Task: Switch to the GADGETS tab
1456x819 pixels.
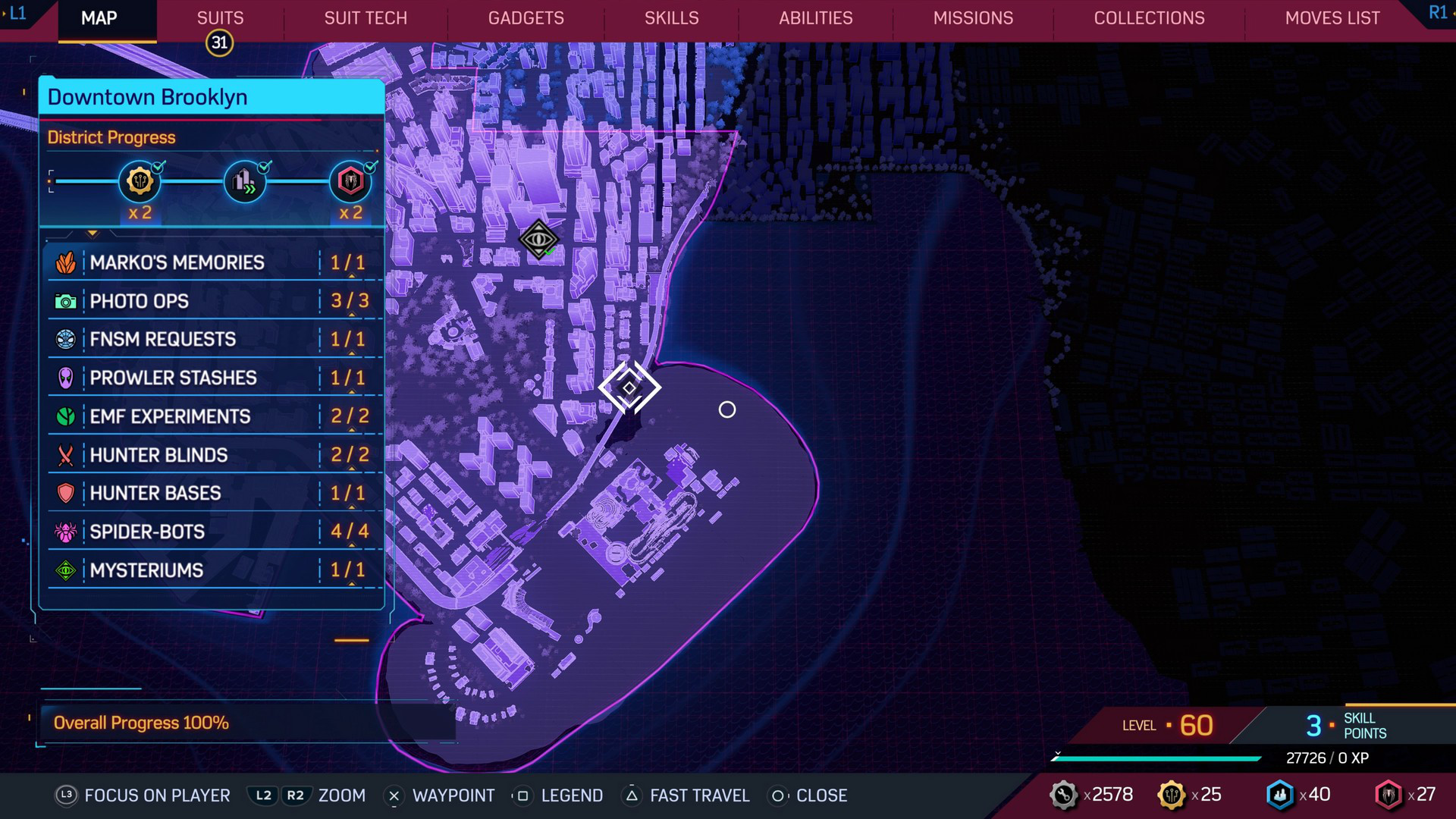Action: [526, 18]
